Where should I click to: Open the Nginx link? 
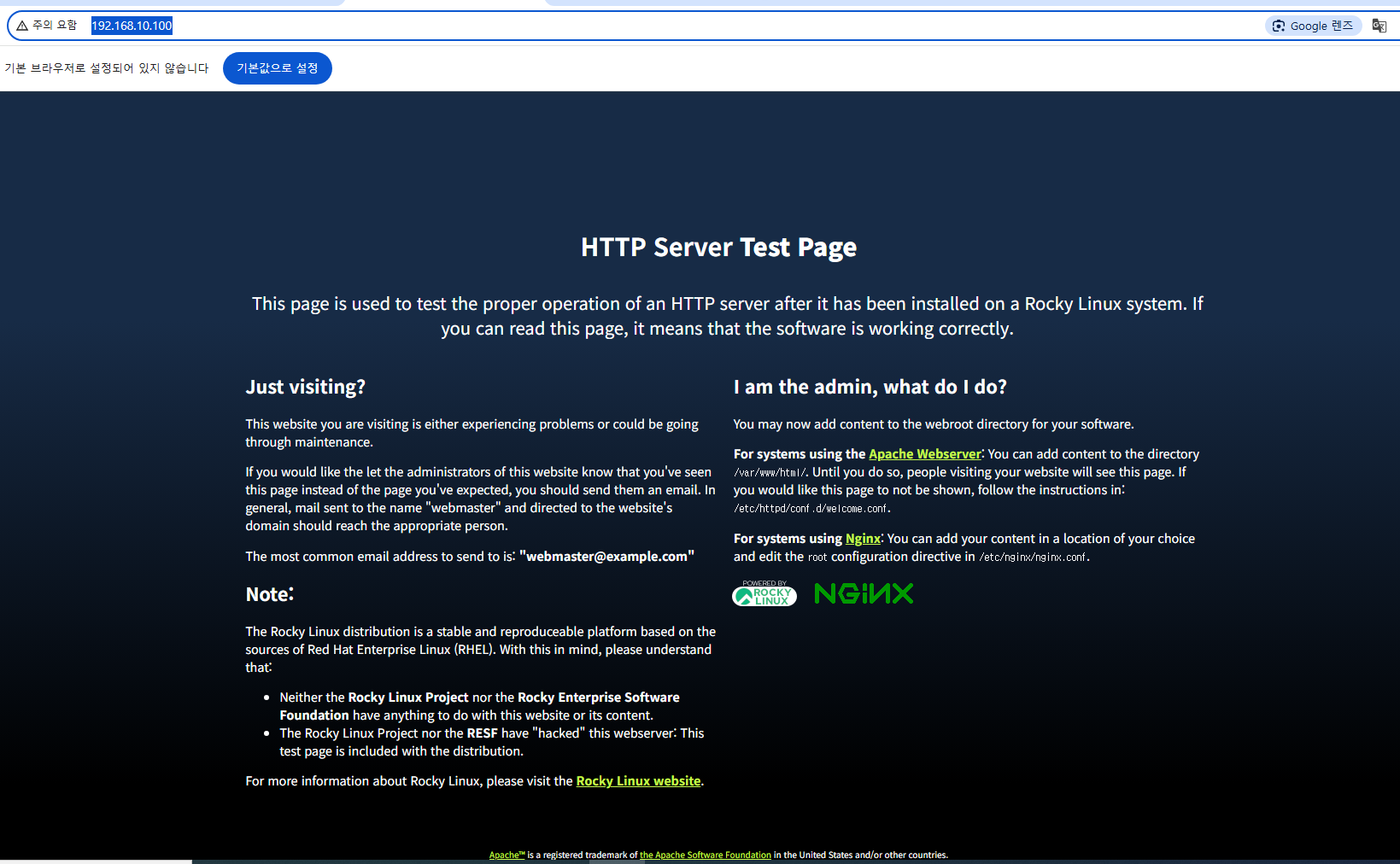(863, 539)
